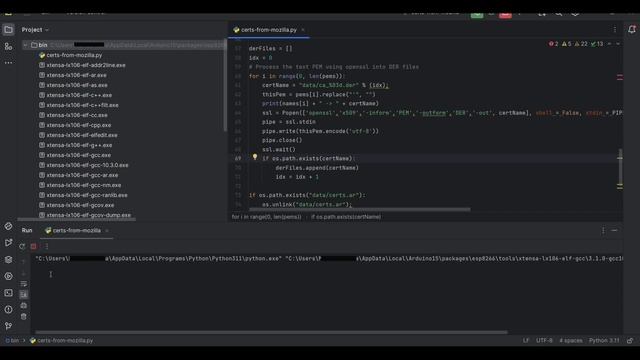
Task: Open the Notifications bell
Action: 632,30
